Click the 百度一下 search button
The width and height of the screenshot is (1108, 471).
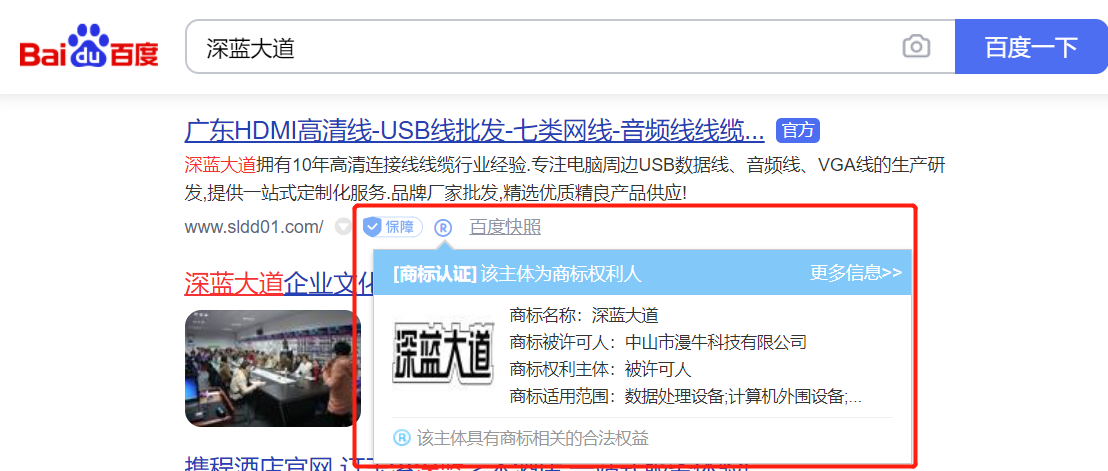point(1031,47)
